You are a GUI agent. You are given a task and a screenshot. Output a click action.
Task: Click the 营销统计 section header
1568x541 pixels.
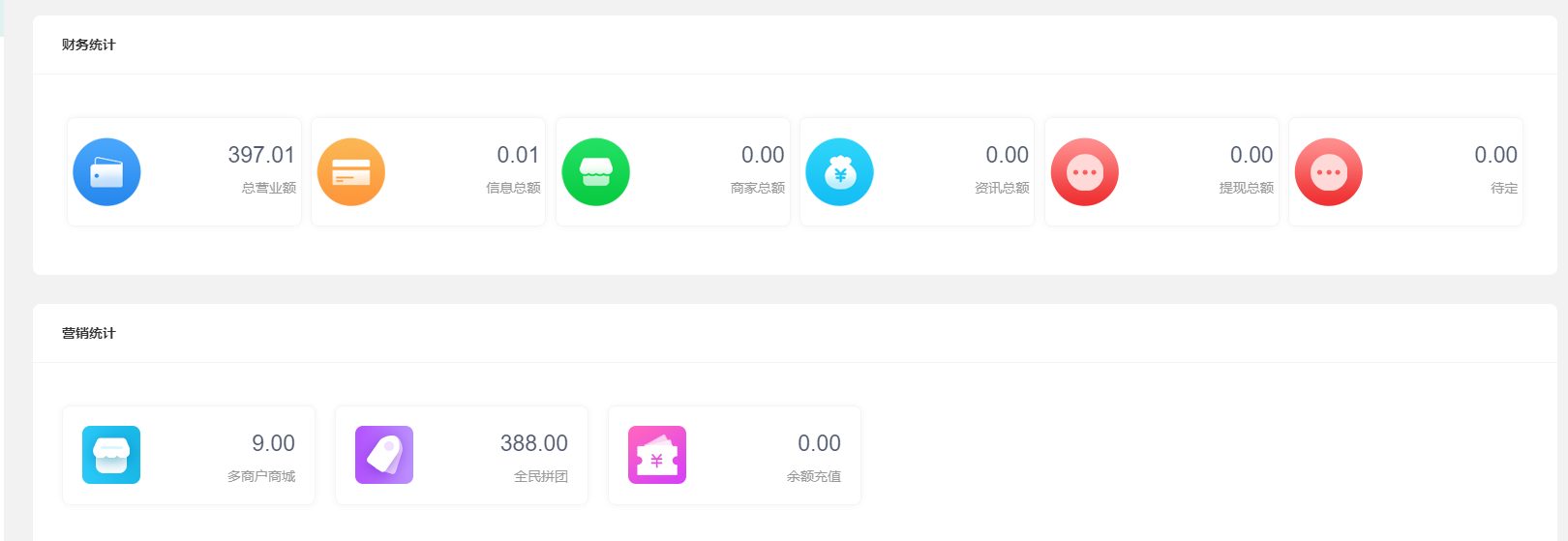click(89, 333)
